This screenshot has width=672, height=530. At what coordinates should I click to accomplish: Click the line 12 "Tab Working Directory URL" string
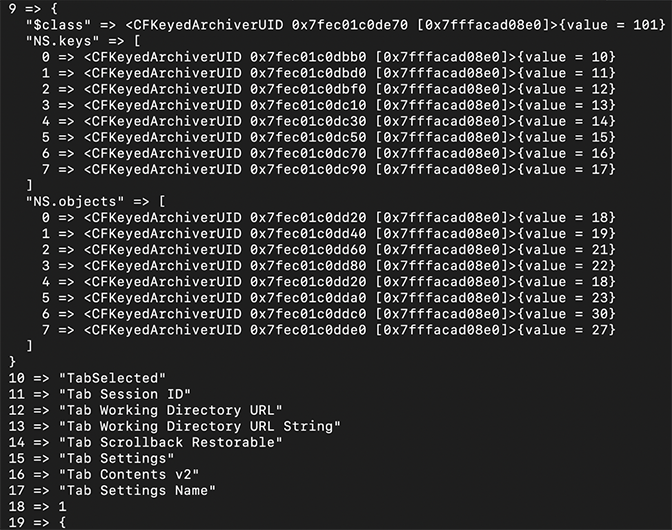pos(170,410)
